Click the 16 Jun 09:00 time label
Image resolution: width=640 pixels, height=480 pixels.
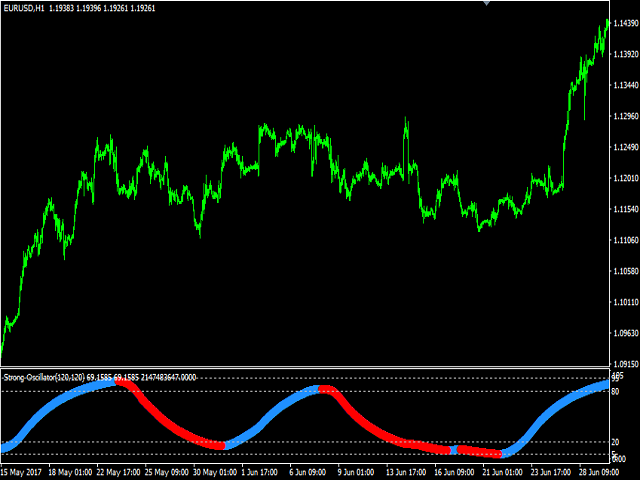(x=454, y=473)
